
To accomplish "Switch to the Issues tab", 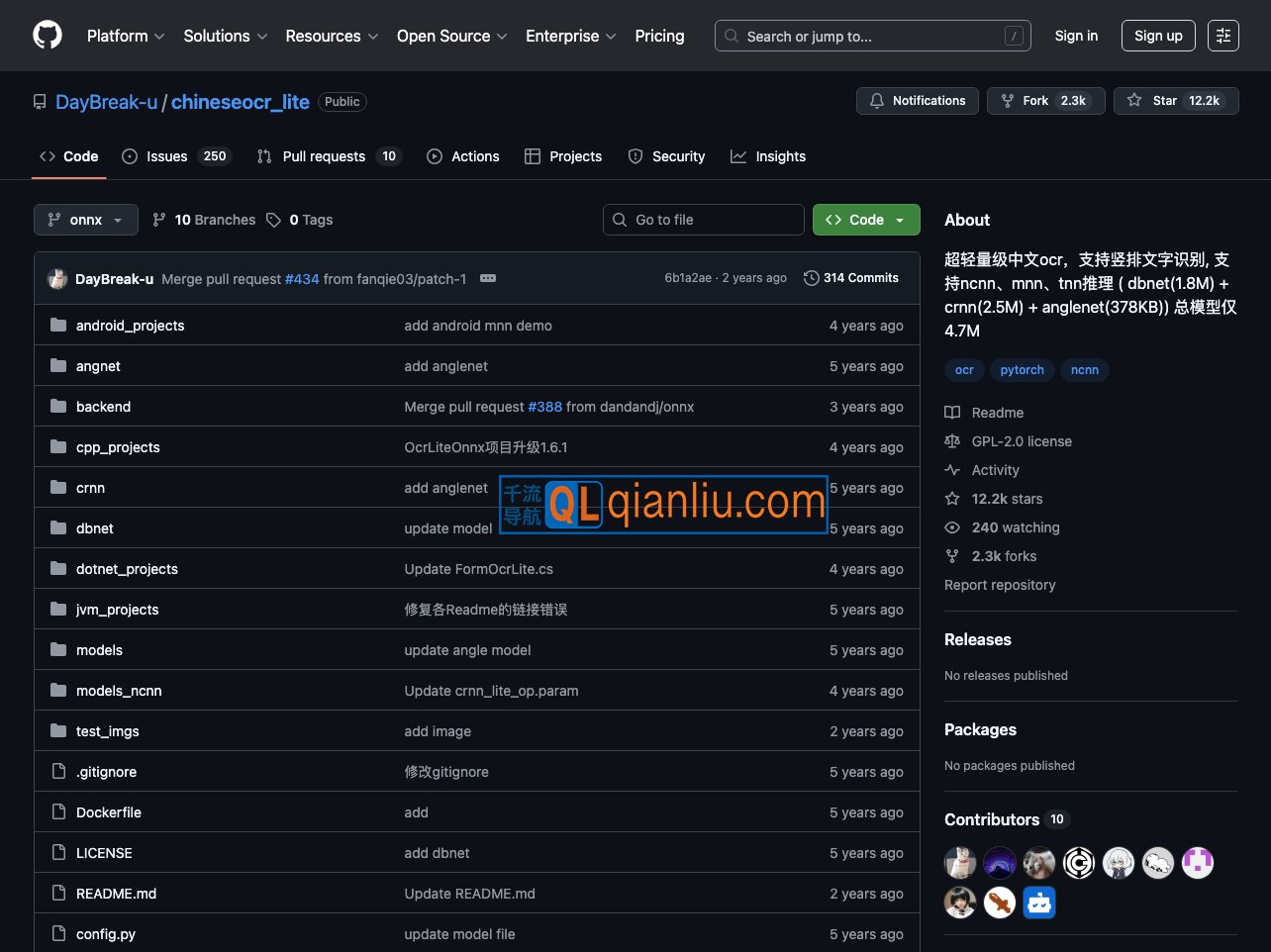I will pyautogui.click(x=175, y=156).
